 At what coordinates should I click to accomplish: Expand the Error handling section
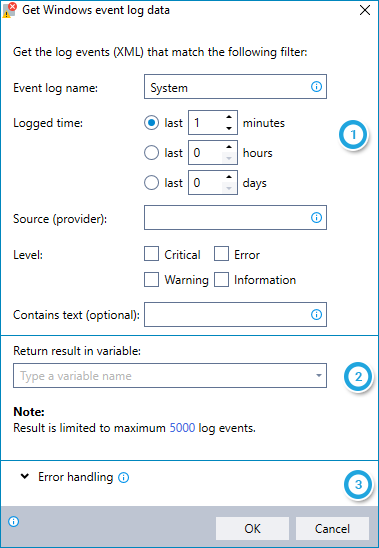[x=25, y=476]
